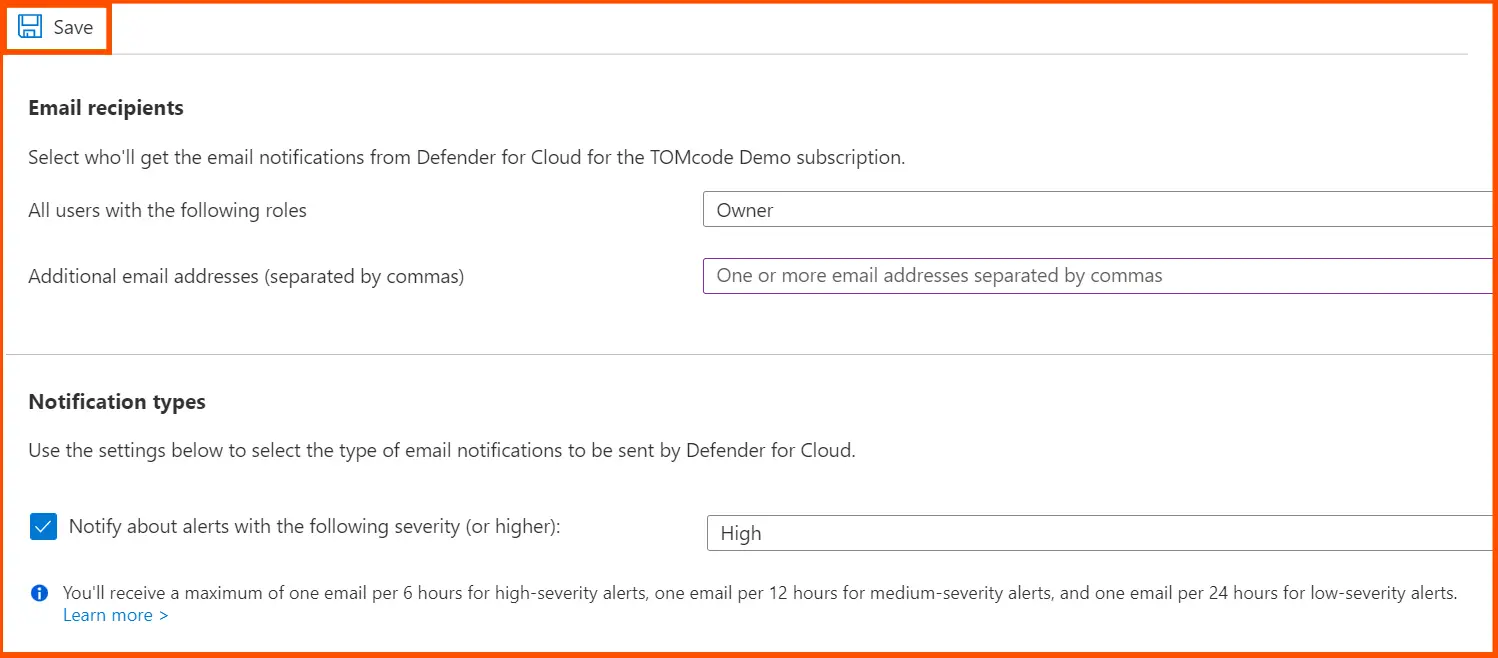This screenshot has width=1498, height=658.
Task: Uncheck the notify about alerts severity checkbox
Action: pyautogui.click(x=43, y=527)
